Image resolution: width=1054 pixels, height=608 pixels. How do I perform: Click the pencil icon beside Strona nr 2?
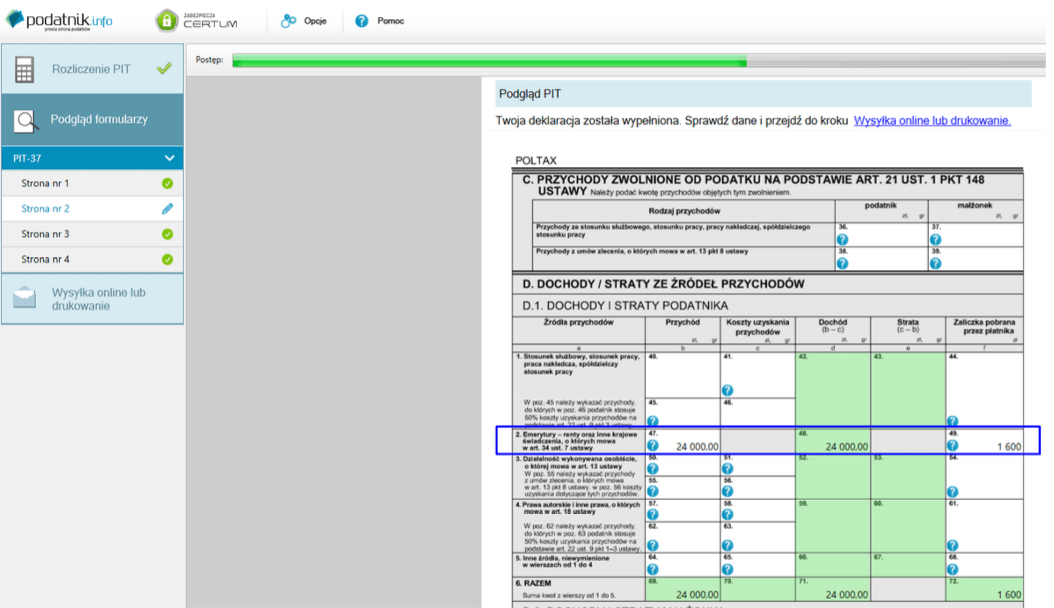[x=167, y=209]
